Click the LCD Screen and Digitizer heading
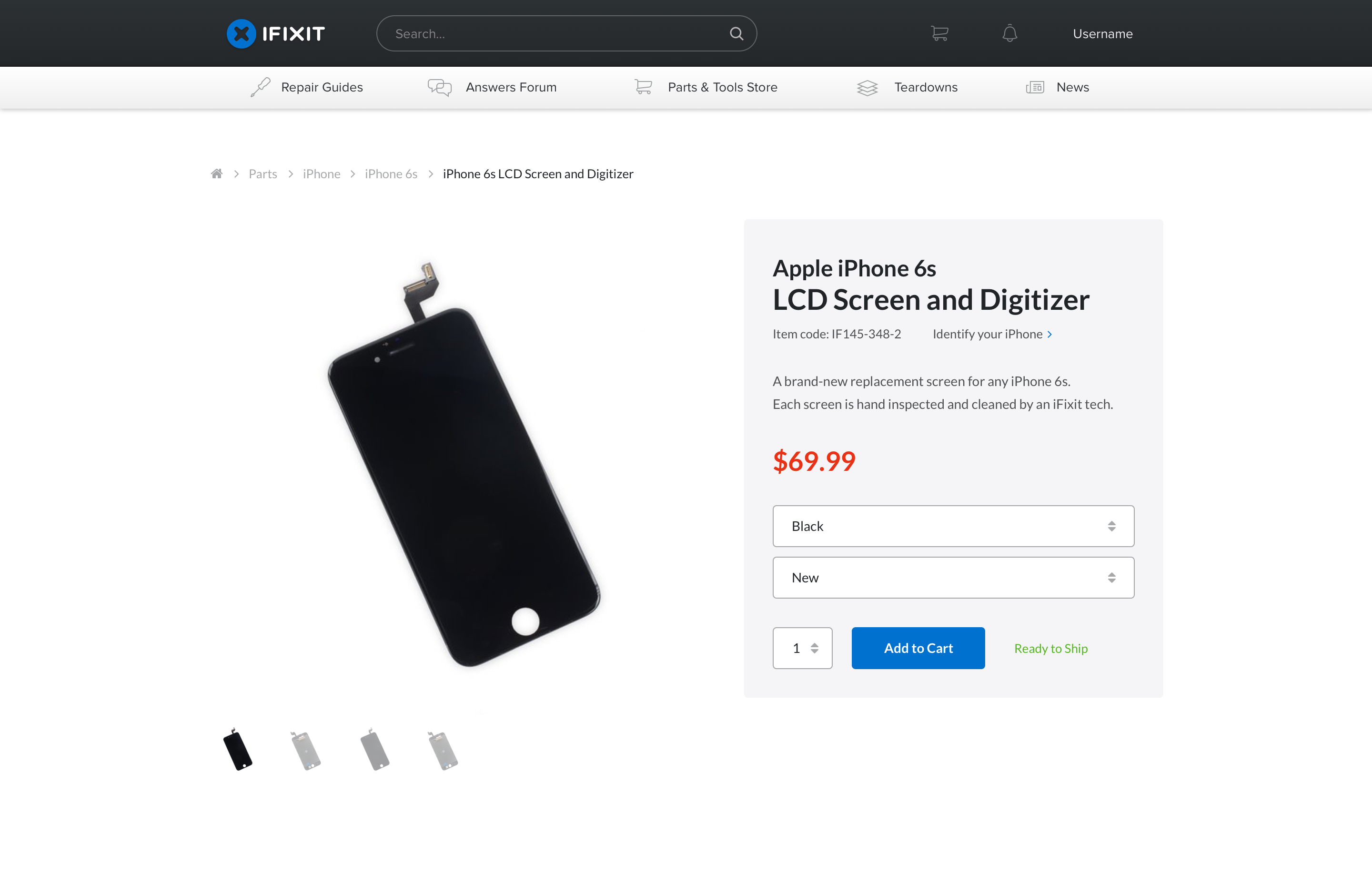Screen dimensions: 1372x896 (931, 300)
